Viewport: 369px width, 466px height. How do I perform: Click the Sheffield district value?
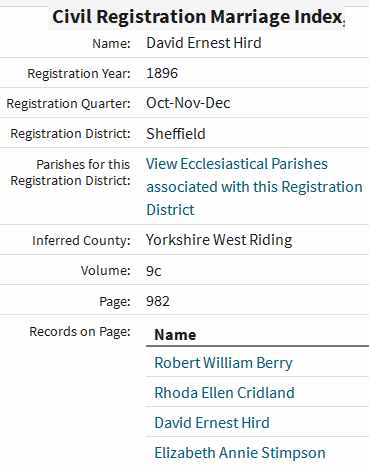pos(176,133)
